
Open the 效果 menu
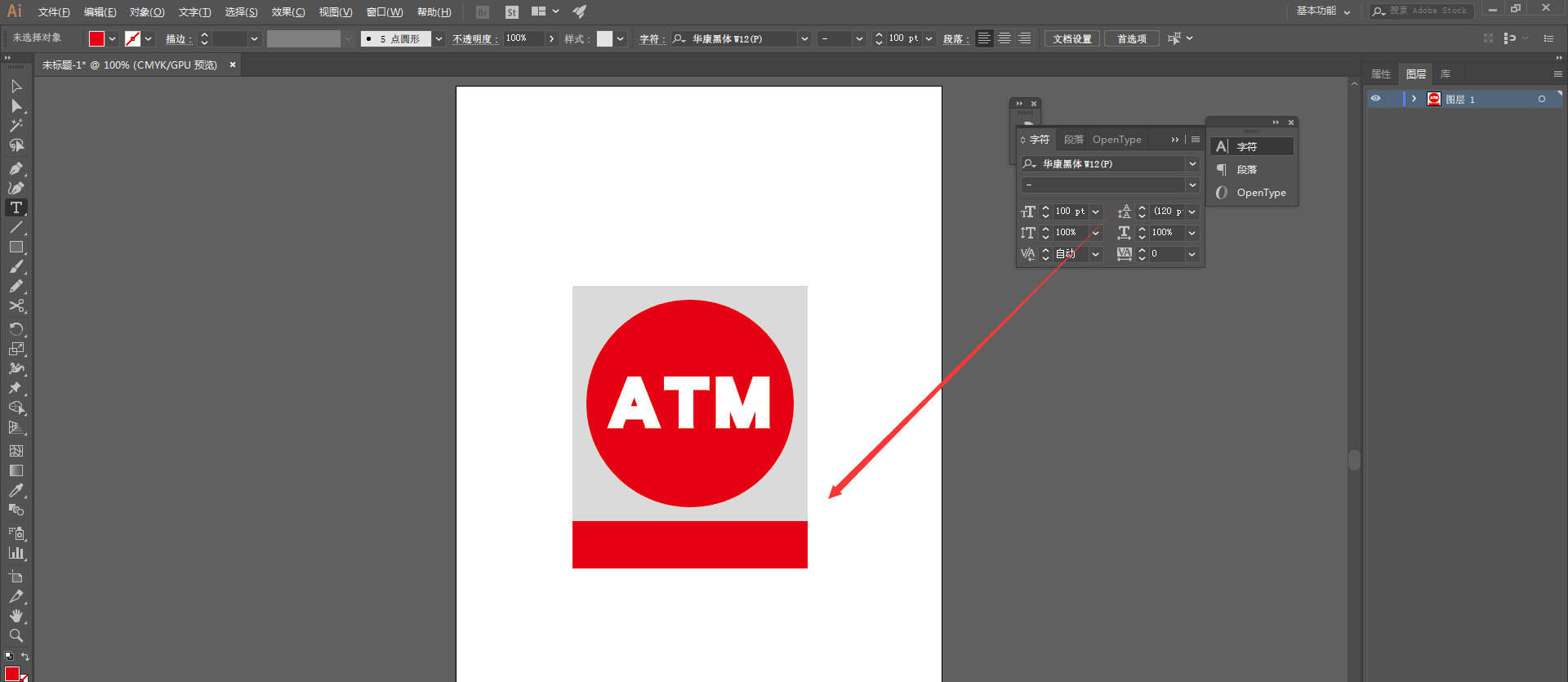point(288,12)
